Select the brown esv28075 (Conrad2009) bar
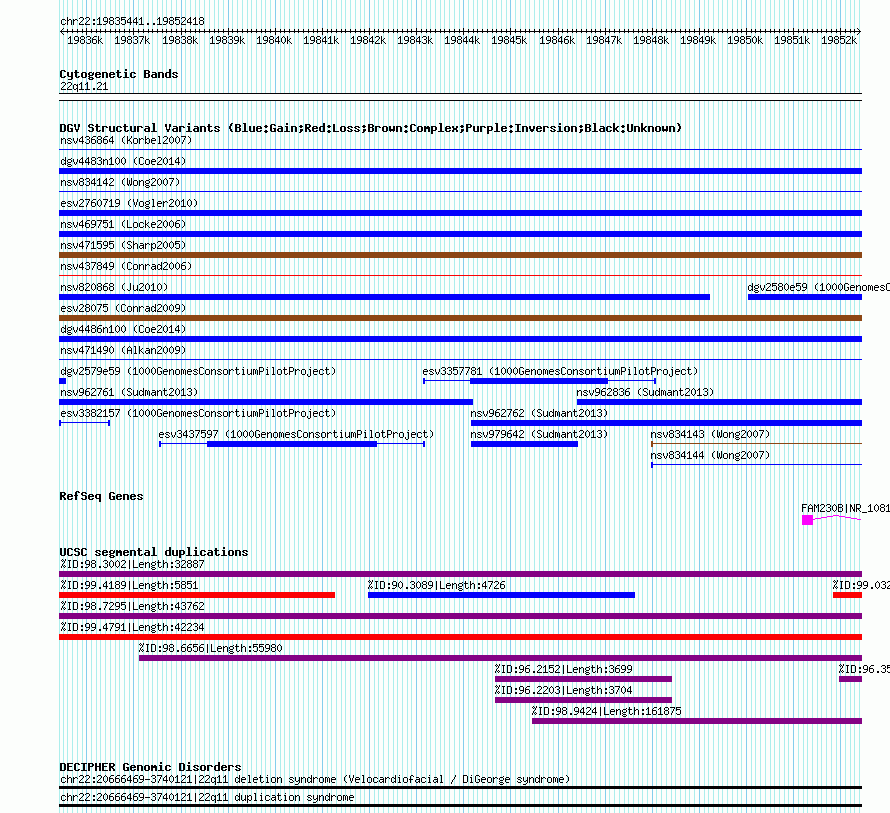Image resolution: width=890 pixels, height=813 pixels. point(460,318)
